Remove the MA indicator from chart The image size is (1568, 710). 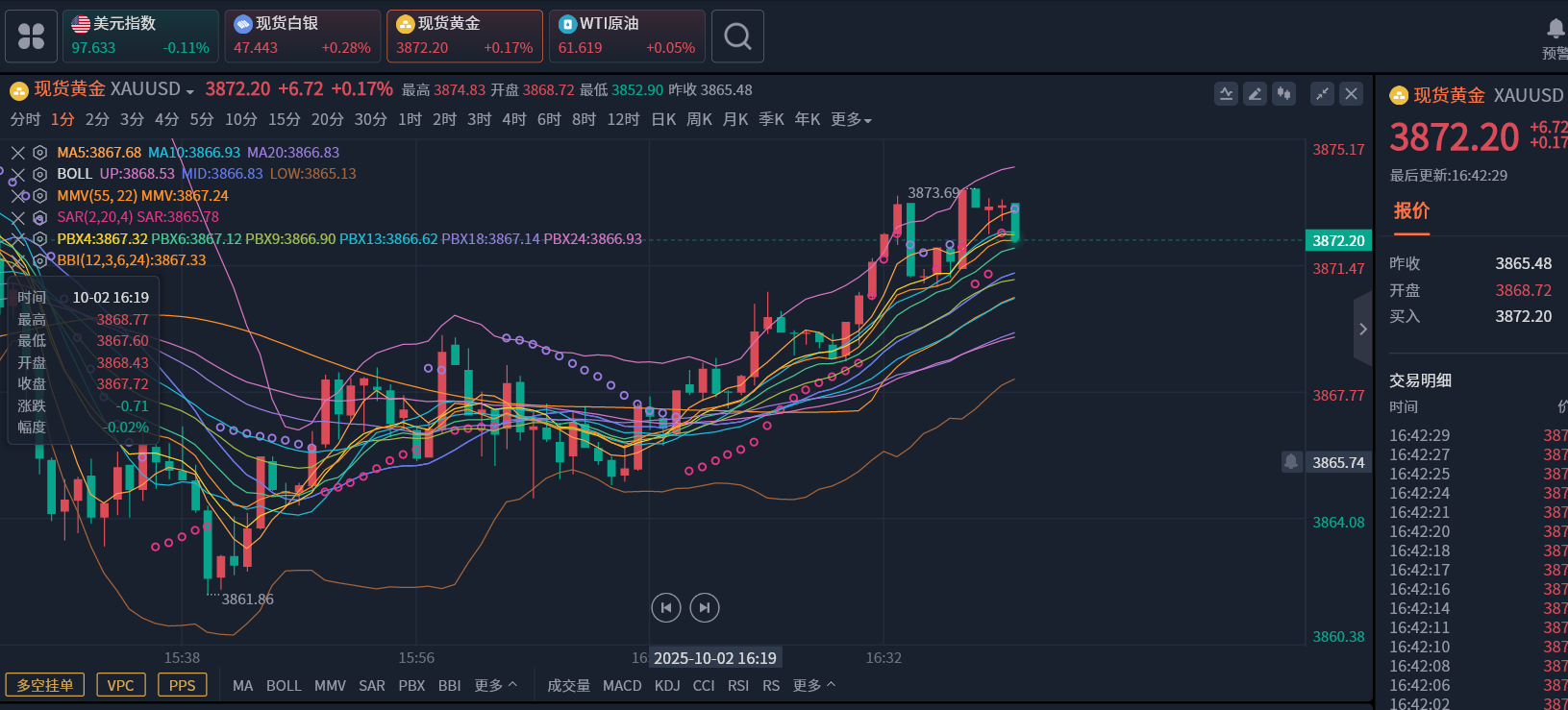pyautogui.click(x=17, y=153)
